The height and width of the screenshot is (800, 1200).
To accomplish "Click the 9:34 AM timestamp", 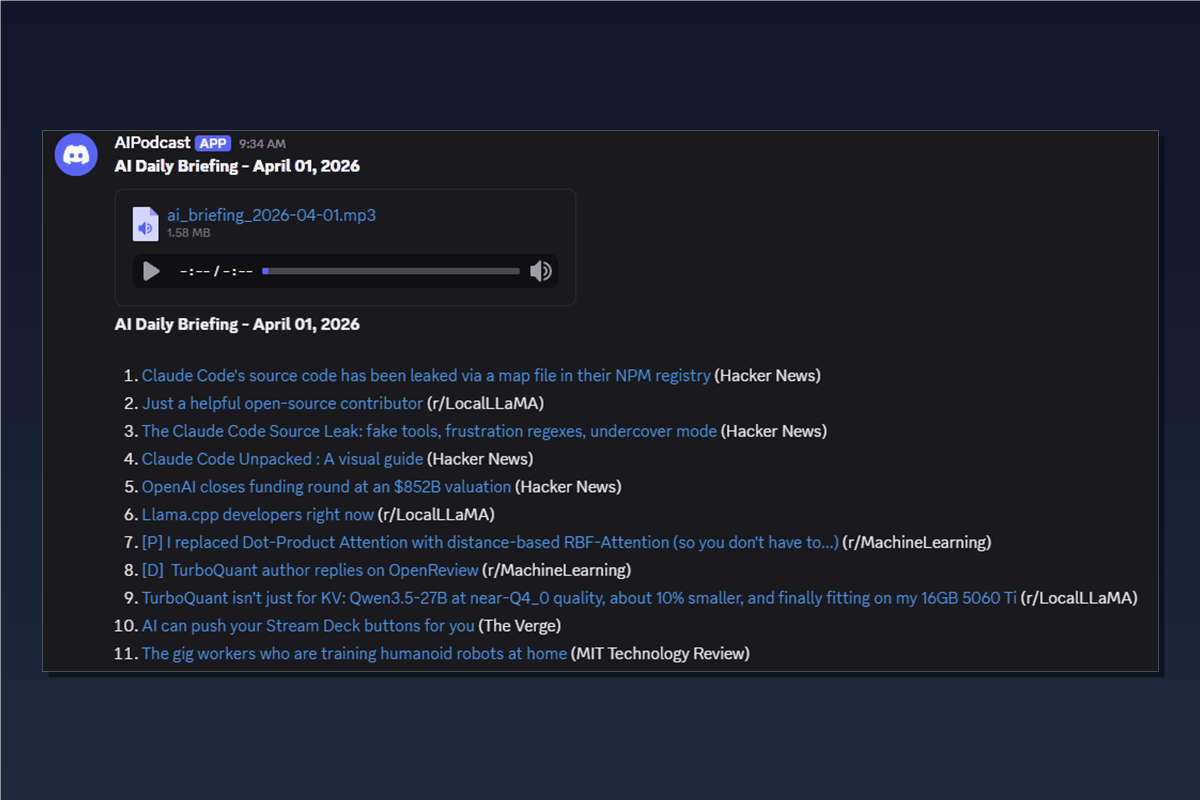I will point(262,143).
